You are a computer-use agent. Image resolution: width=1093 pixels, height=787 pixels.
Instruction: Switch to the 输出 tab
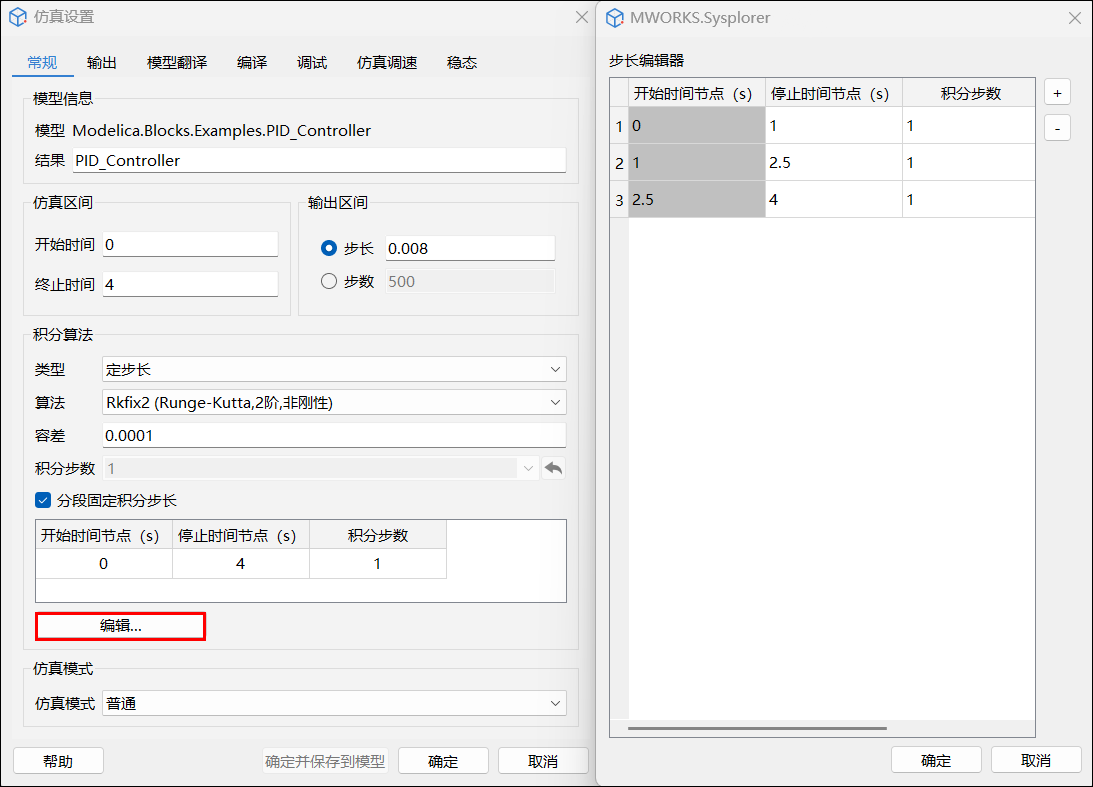point(102,62)
